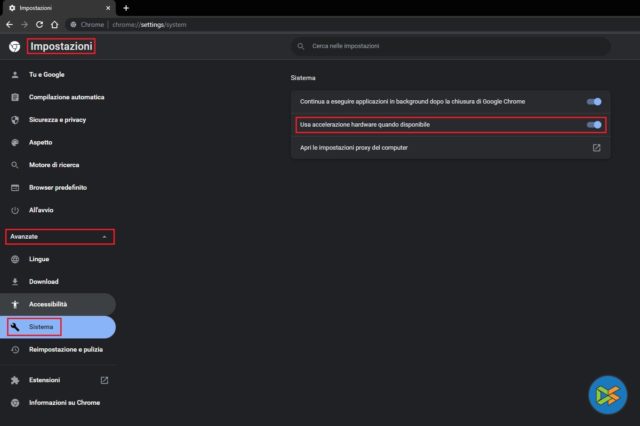Screen dimensions: 640x426
Task: Disable background apps toggle
Action: [594, 101]
